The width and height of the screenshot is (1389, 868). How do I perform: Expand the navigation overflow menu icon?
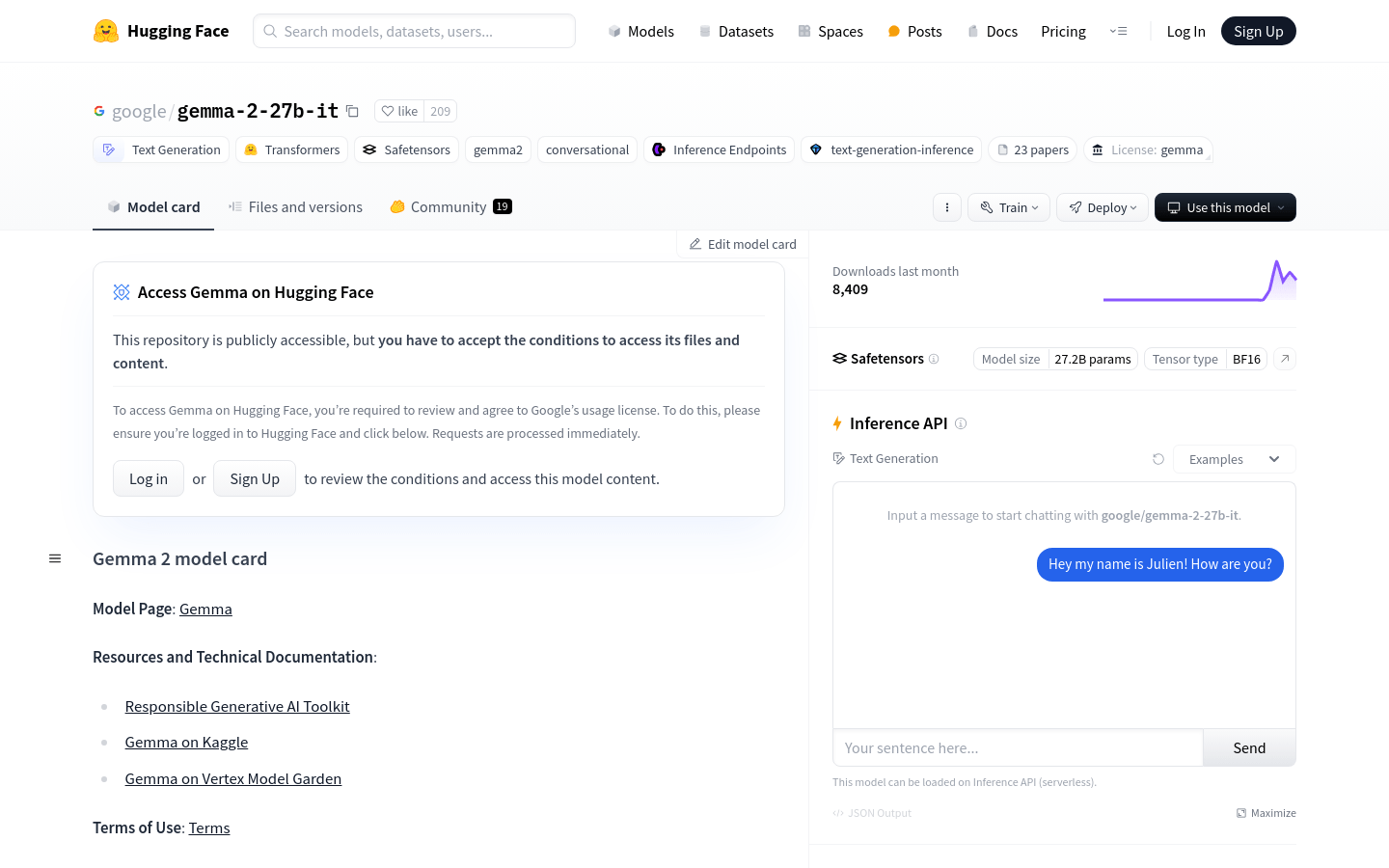click(x=1118, y=31)
